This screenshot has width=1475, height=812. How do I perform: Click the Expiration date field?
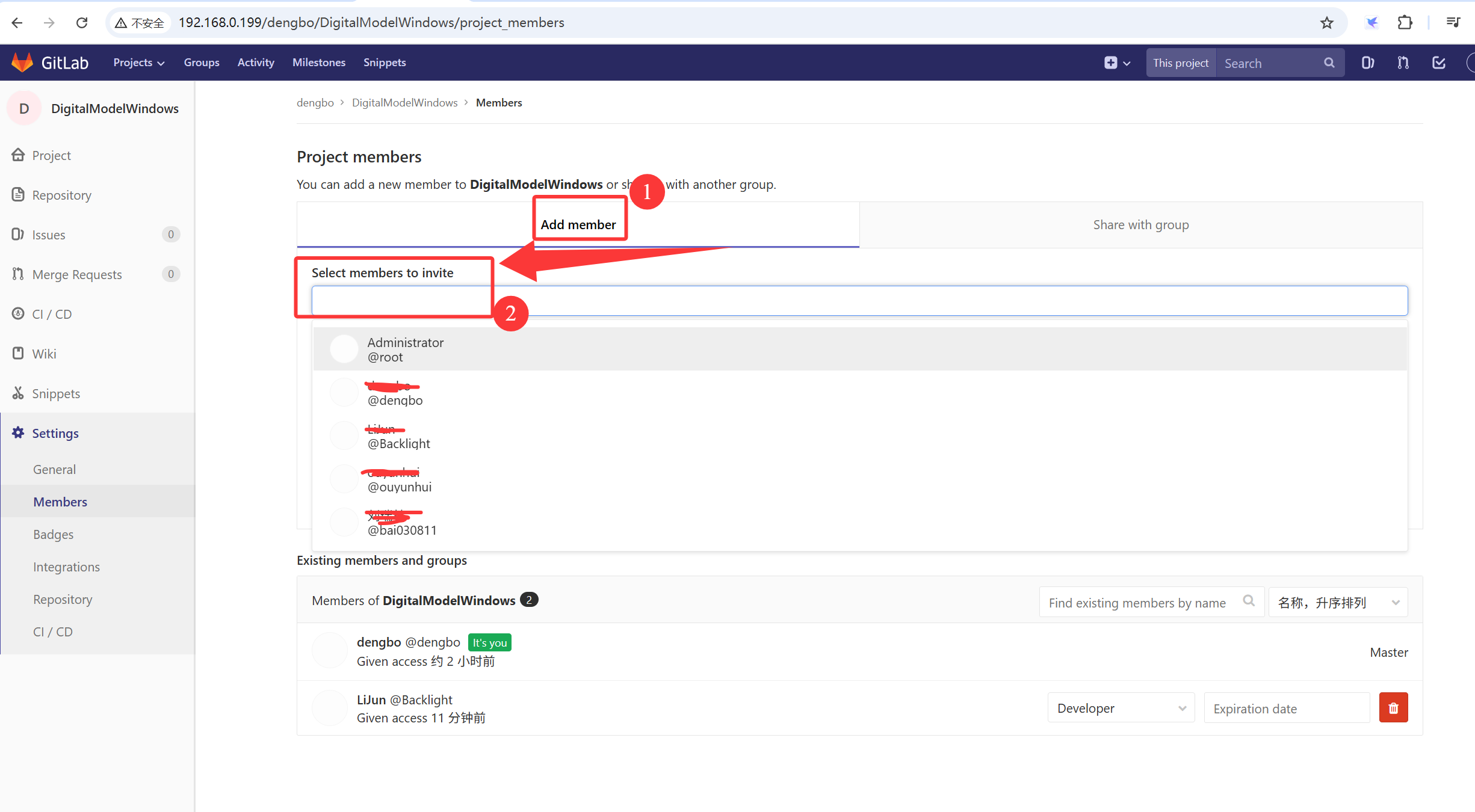click(1286, 708)
